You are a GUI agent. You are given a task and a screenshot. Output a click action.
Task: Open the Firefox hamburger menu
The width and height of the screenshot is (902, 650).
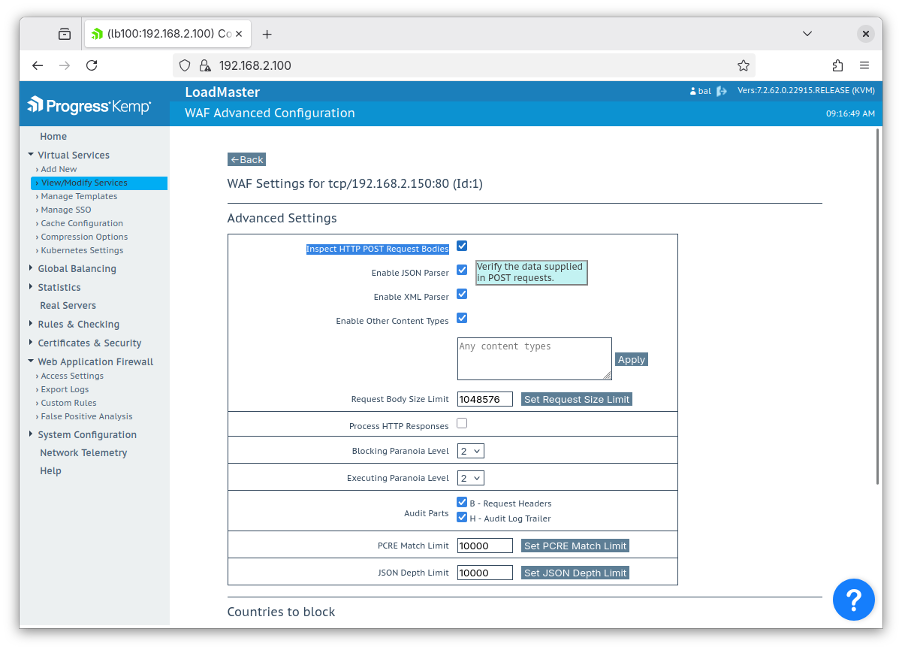[x=865, y=65]
